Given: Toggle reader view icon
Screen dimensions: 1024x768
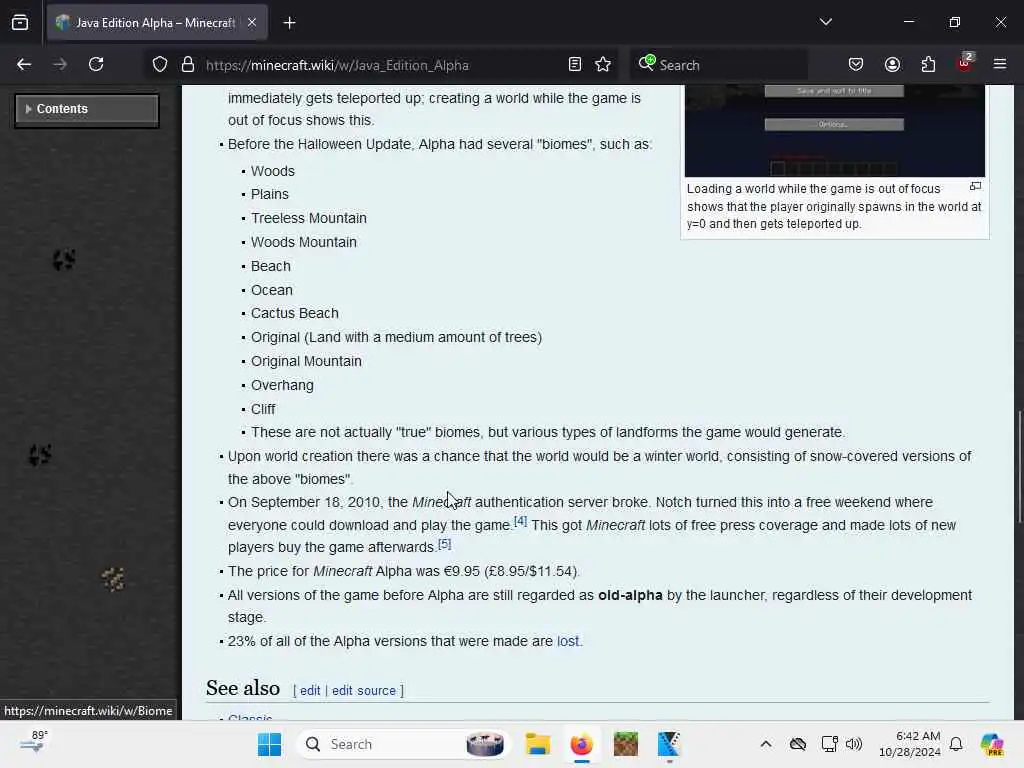Looking at the screenshot, I should 575,65.
